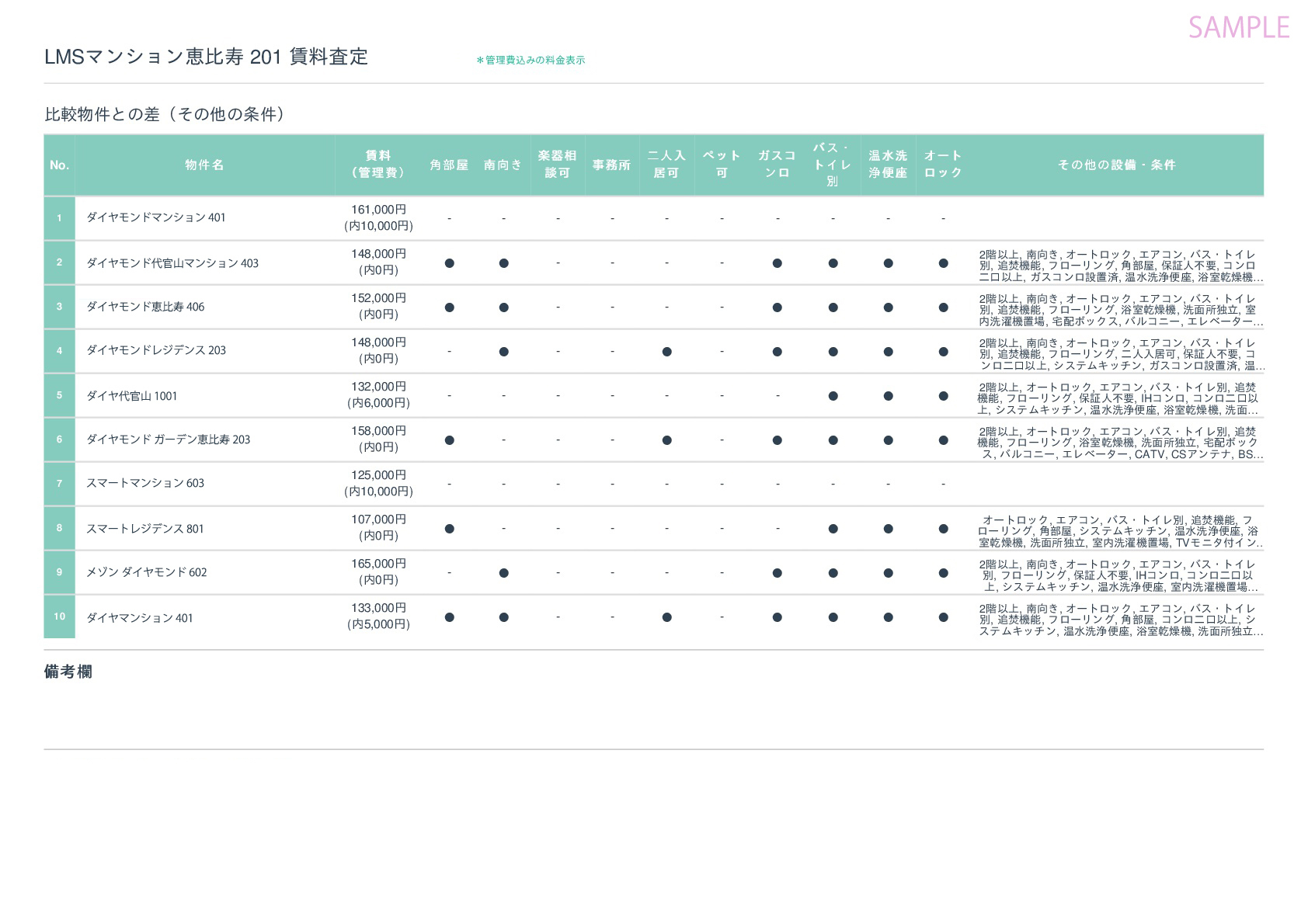Click the 温水洗浄便座 dot for ダイヤマンション 401 row 10

[888, 617]
